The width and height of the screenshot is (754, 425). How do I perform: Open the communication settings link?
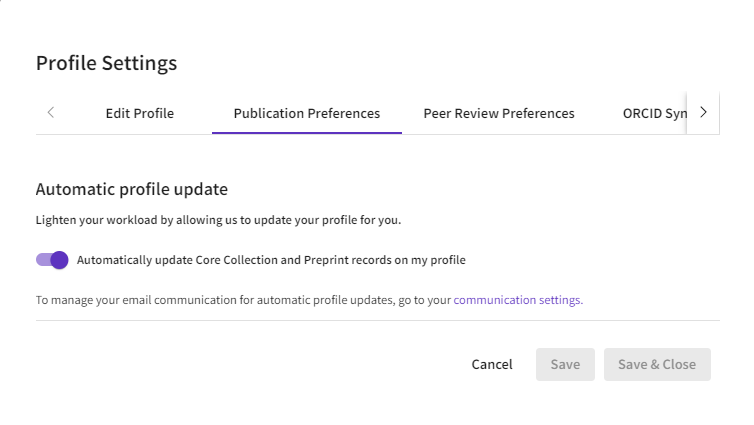517,299
